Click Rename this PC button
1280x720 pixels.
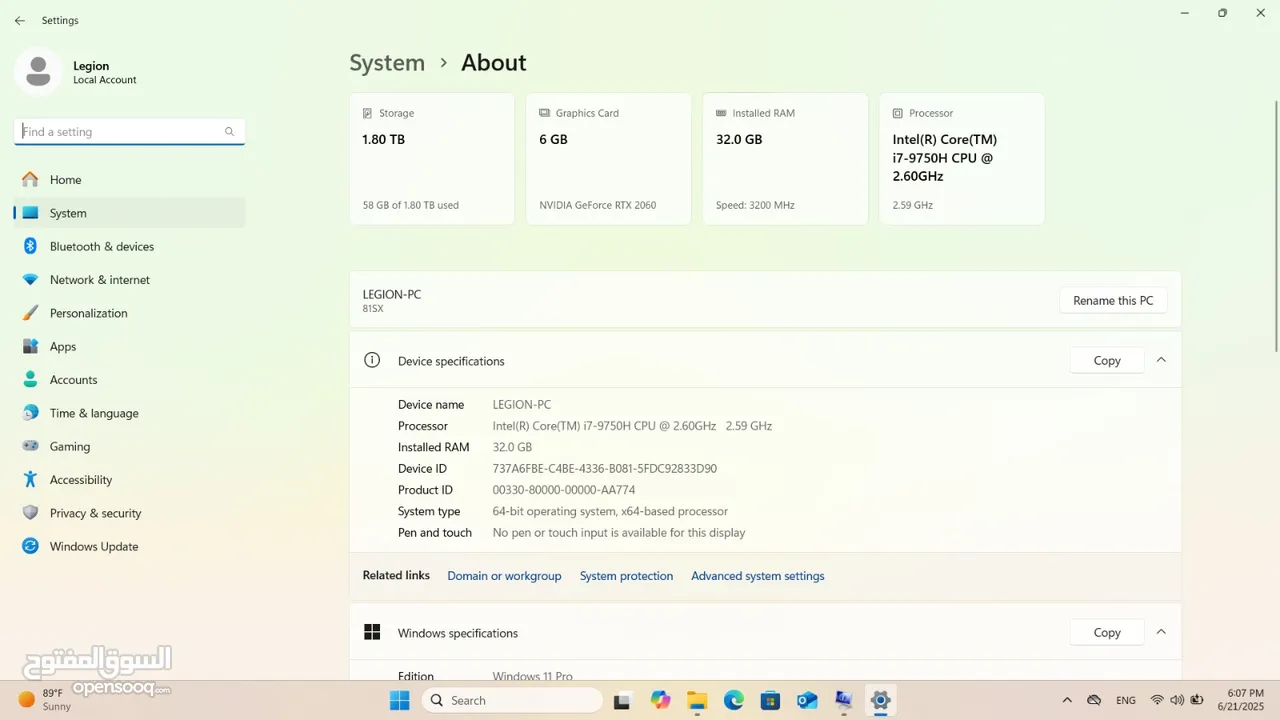[1113, 300]
